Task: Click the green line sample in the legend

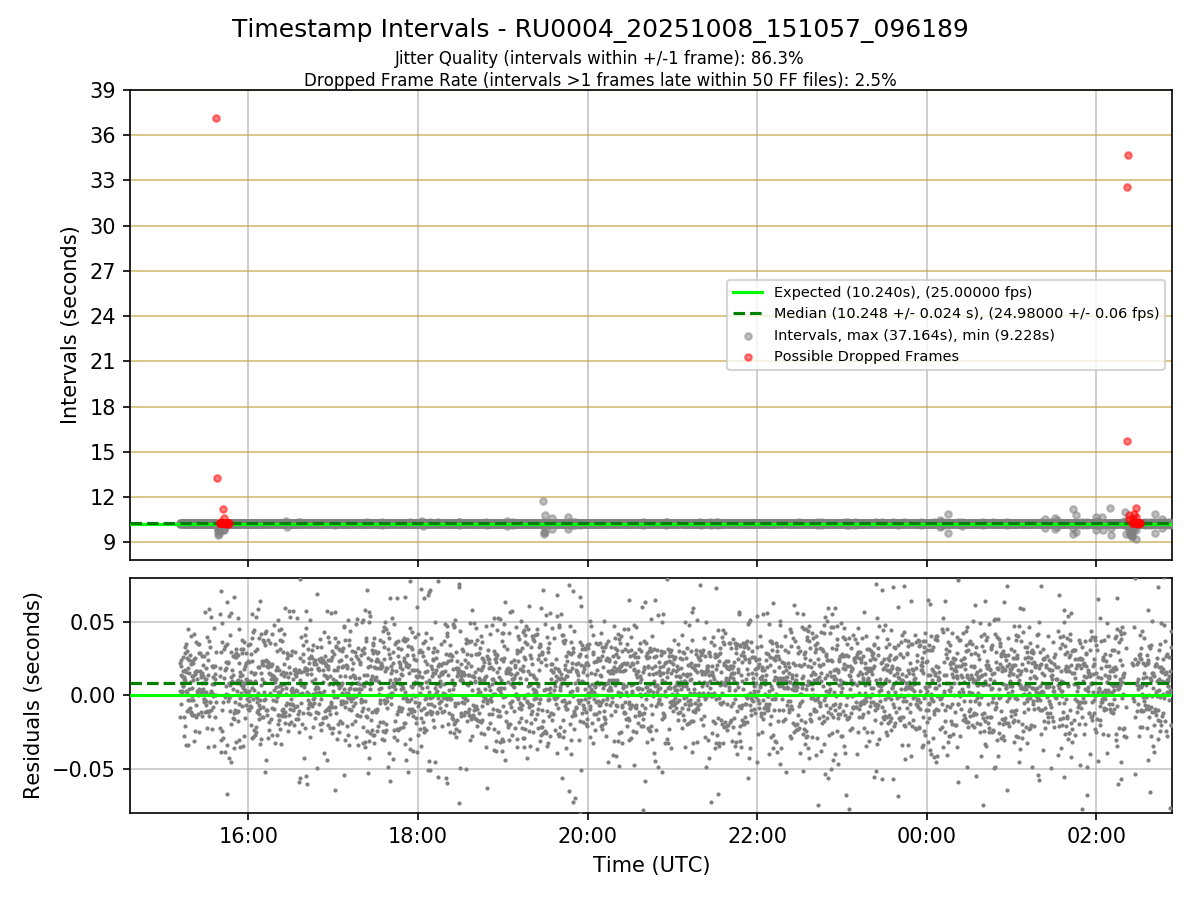Action: (x=748, y=292)
